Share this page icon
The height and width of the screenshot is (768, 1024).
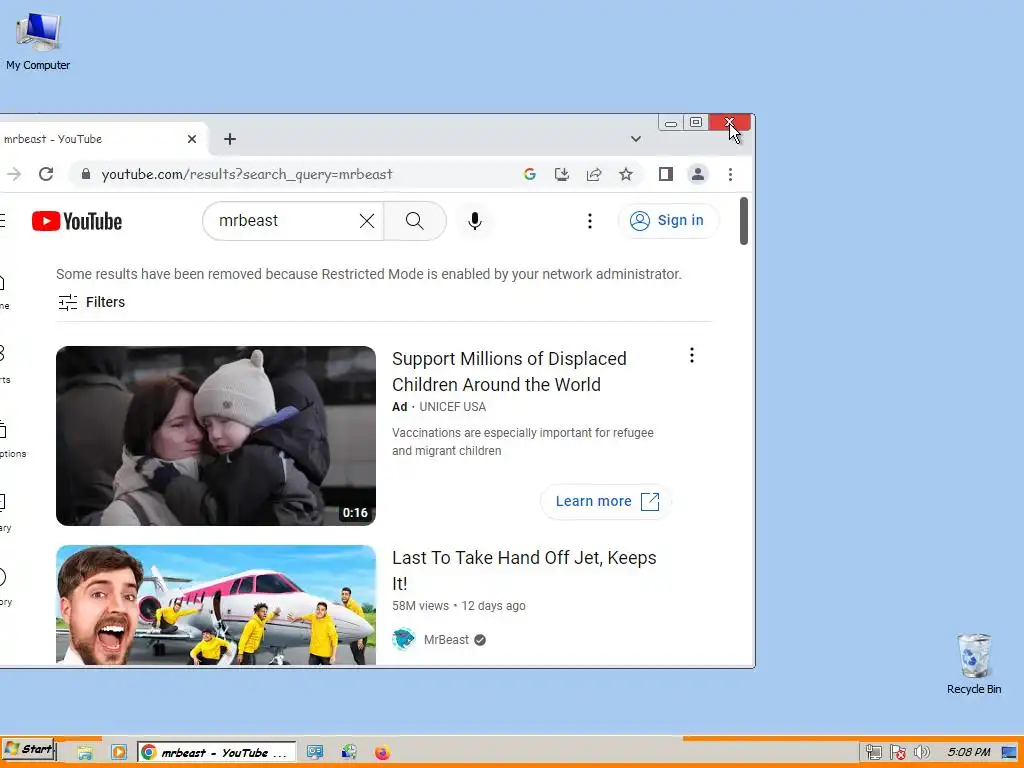(594, 174)
